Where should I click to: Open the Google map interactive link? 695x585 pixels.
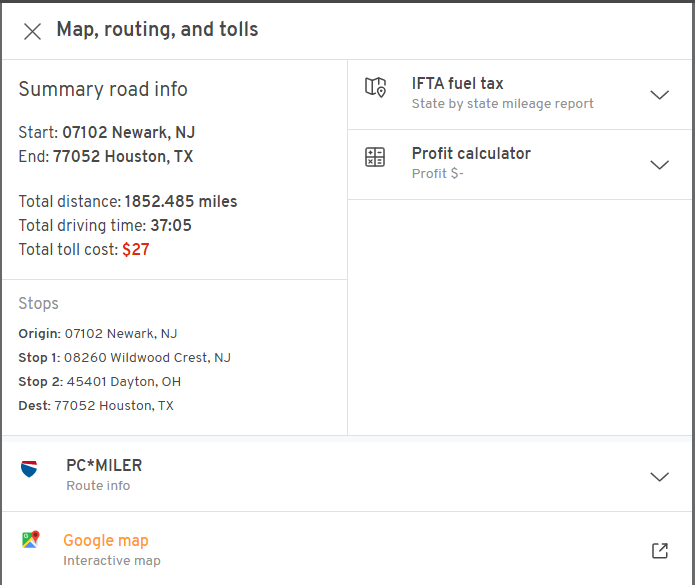click(x=106, y=541)
